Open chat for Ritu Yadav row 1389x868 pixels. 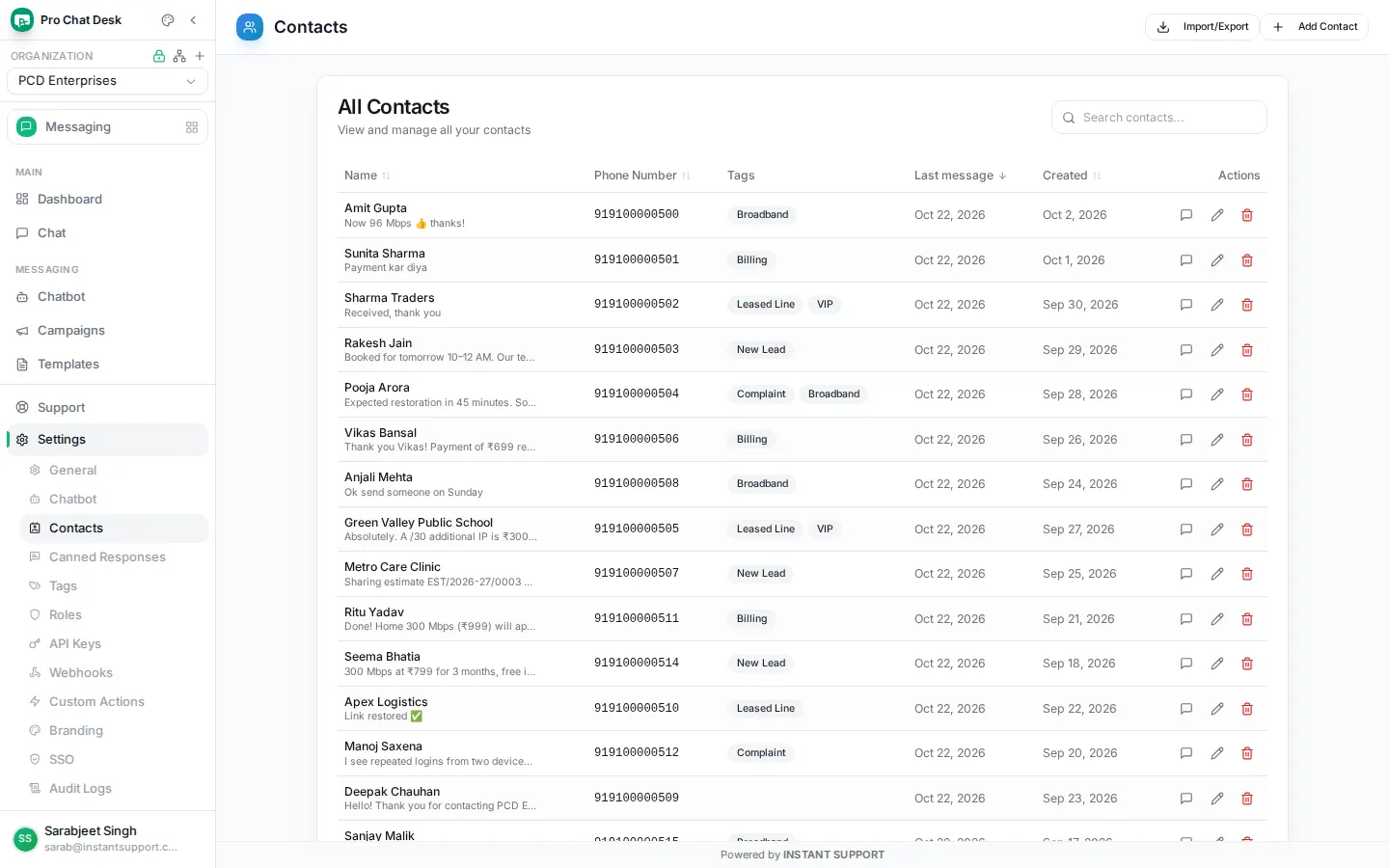coord(1186,619)
